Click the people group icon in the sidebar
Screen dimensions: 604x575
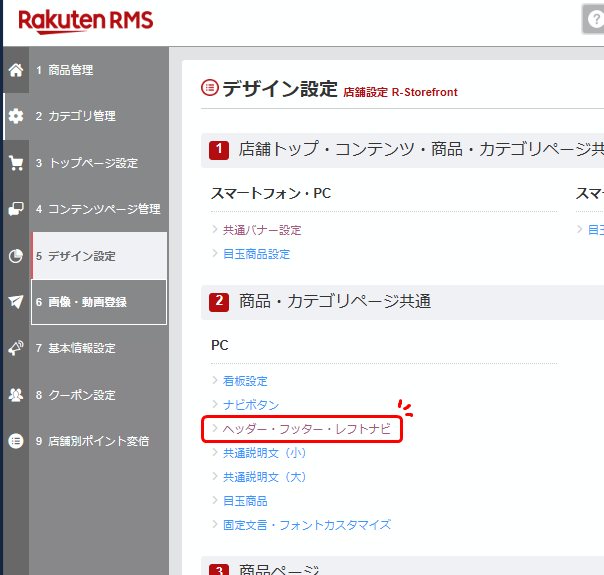(15, 395)
